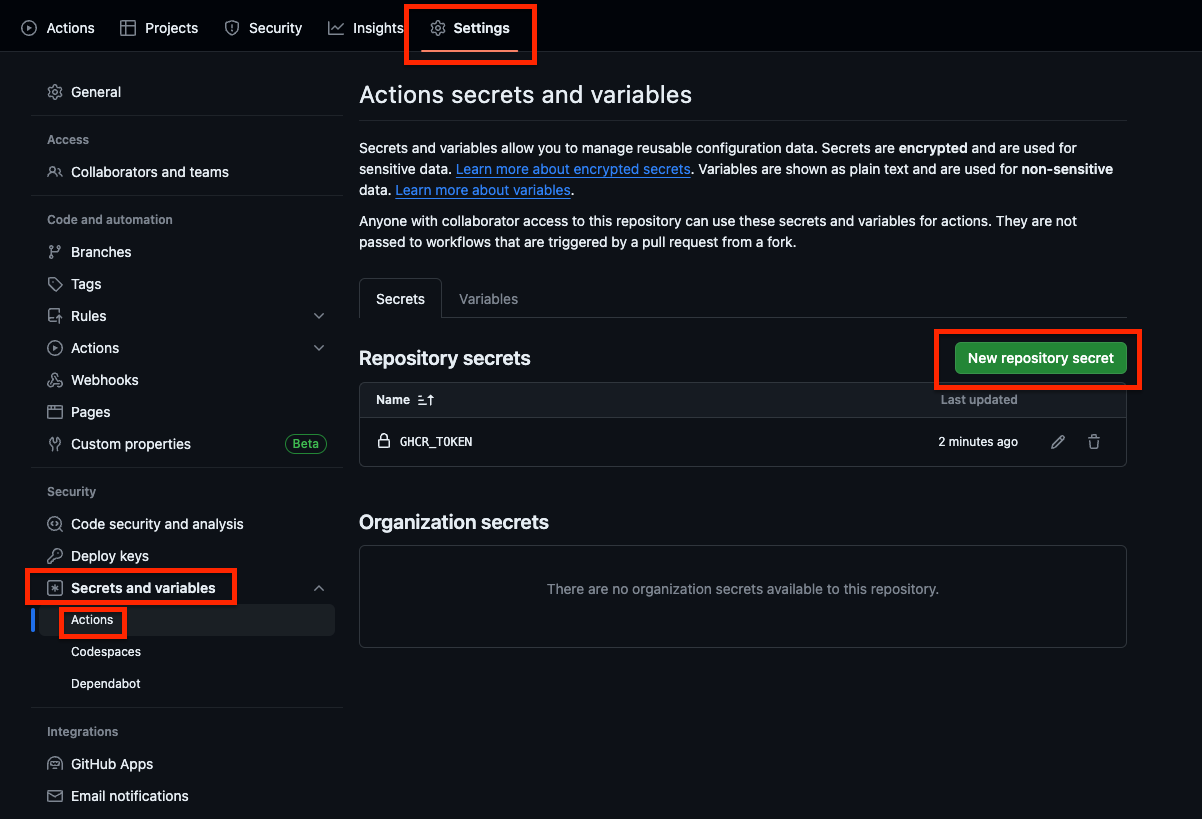Click the asterisk icon beside Secrets and variables
This screenshot has width=1202, height=819.
[55, 588]
